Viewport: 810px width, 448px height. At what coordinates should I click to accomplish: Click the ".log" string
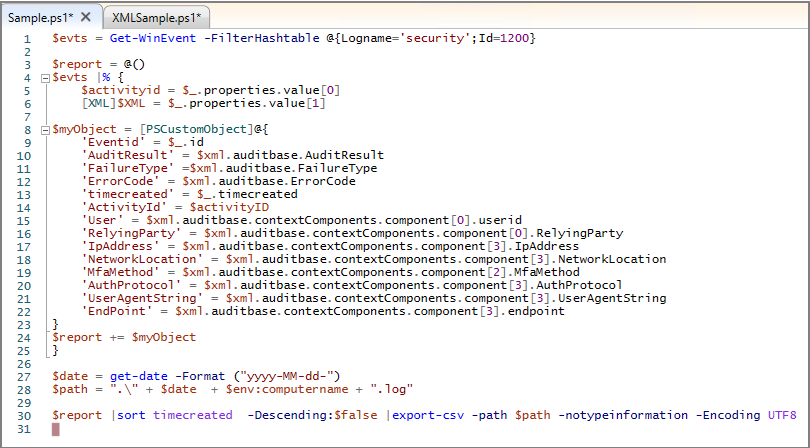392,389
